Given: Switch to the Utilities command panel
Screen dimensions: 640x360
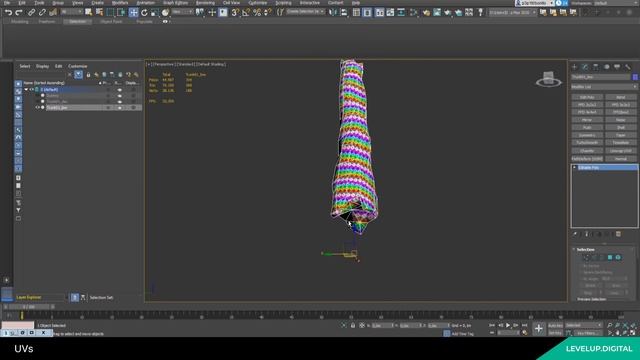Looking at the screenshot, I should click(628, 67).
